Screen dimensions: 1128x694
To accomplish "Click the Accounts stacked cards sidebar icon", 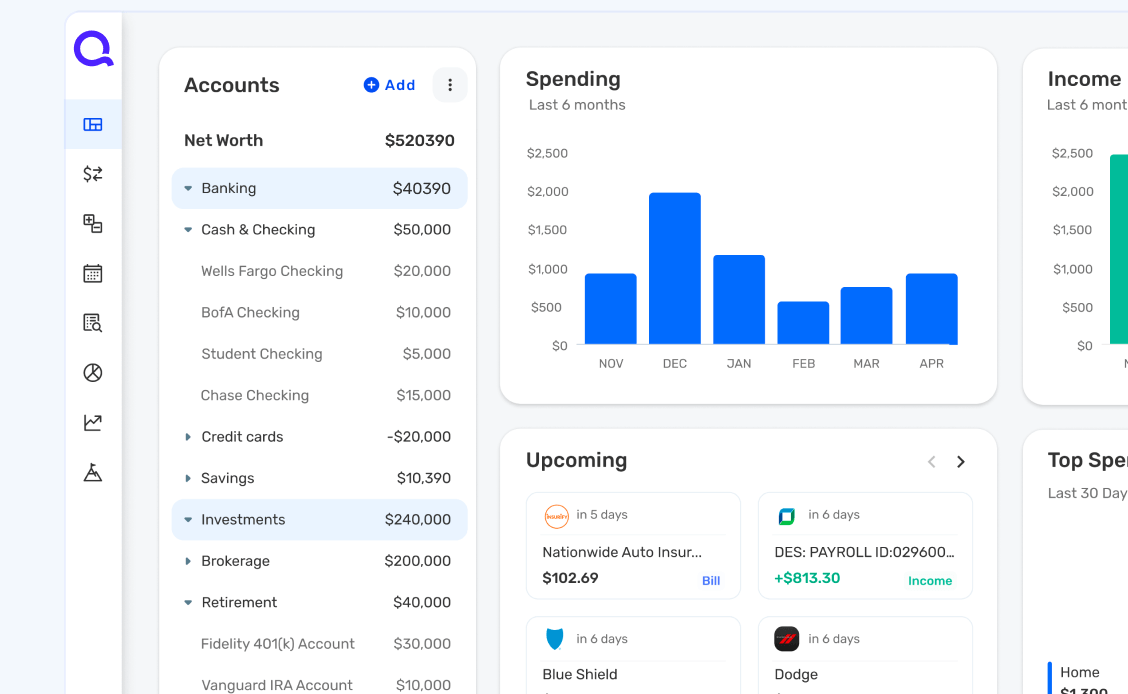I will (x=92, y=224).
